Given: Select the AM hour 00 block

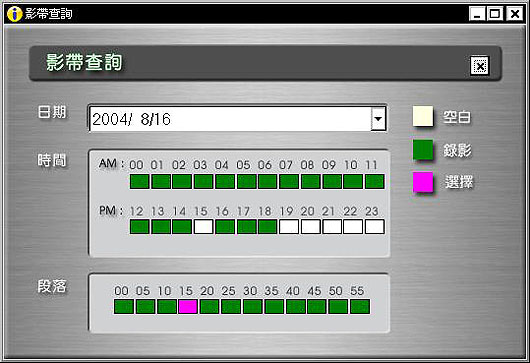Looking at the screenshot, I should [139, 182].
